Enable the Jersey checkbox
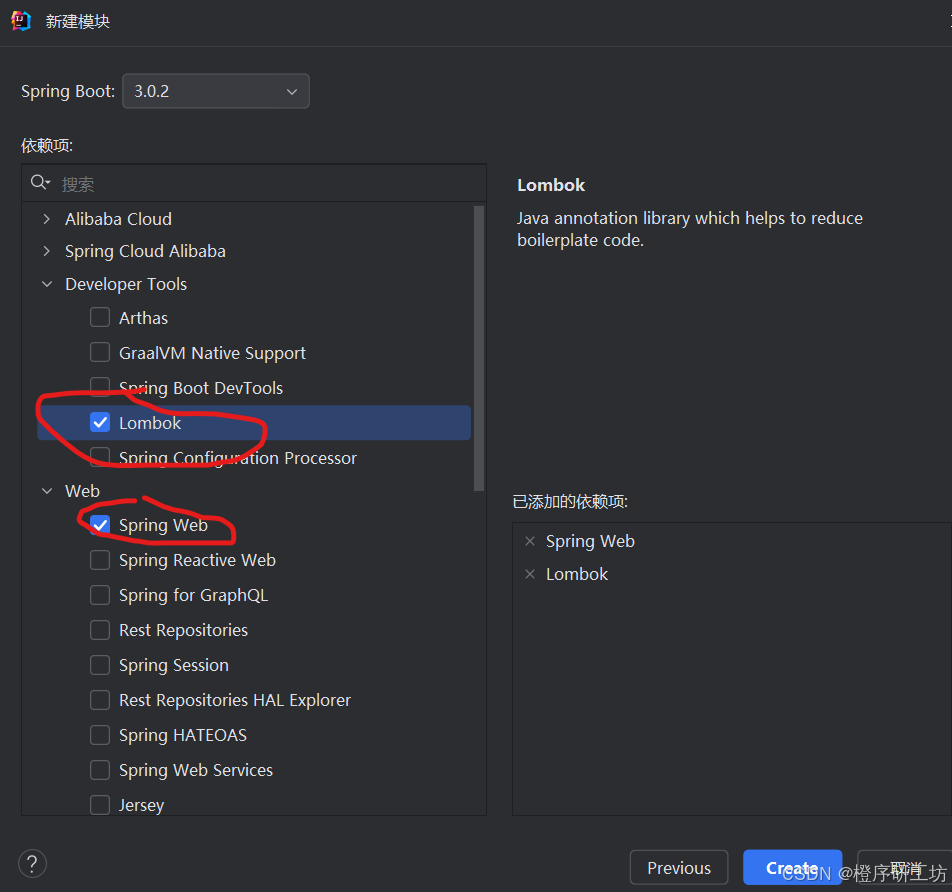This screenshot has width=952, height=892. click(x=100, y=805)
